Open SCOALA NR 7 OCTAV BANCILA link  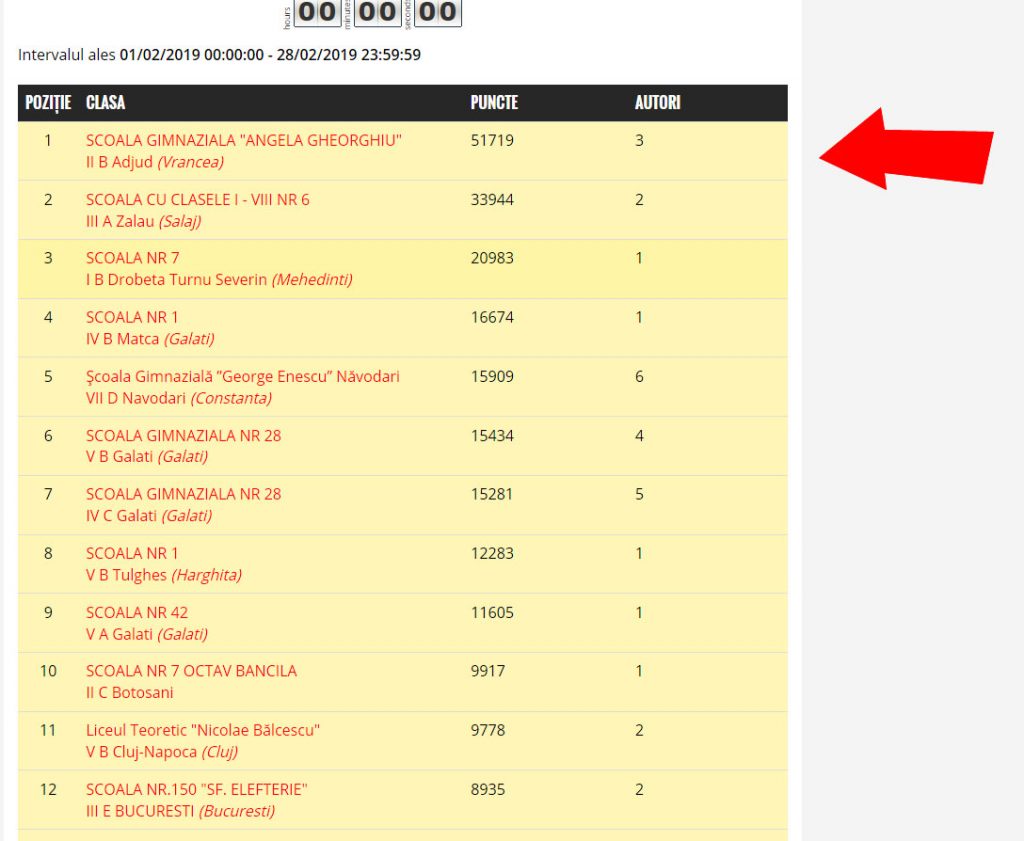(191, 682)
